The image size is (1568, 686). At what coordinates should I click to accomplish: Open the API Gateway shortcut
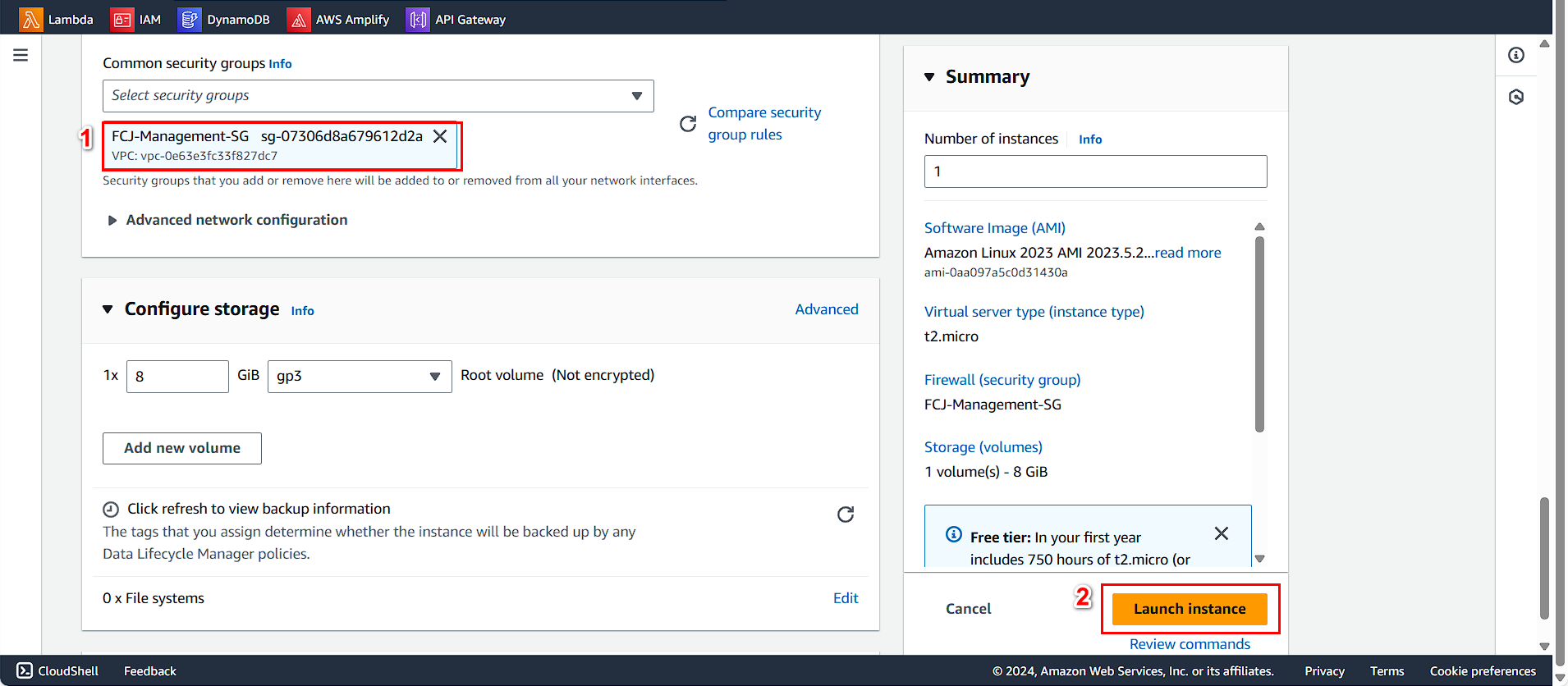click(x=456, y=19)
